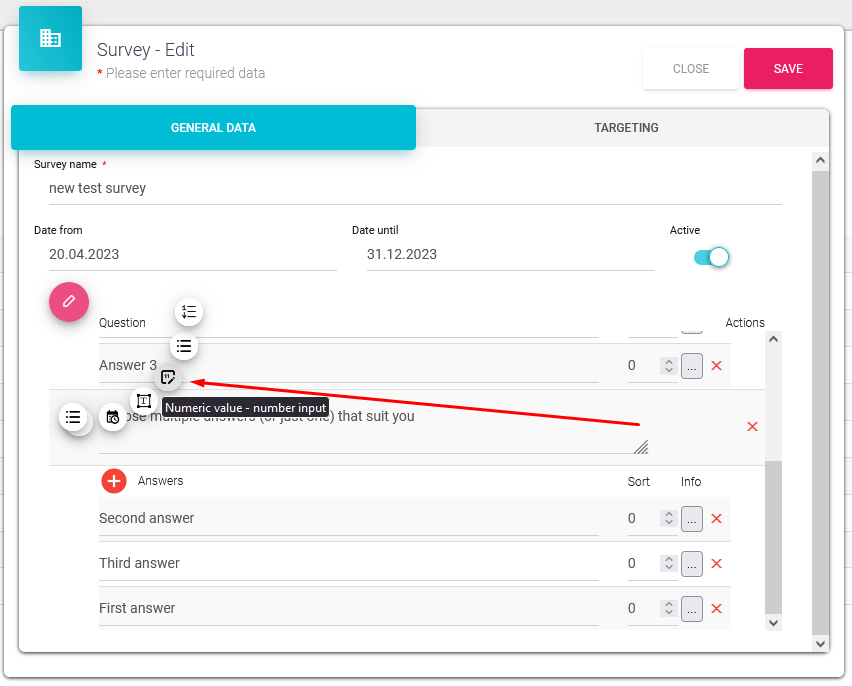Click the Survey name input field

click(x=415, y=188)
